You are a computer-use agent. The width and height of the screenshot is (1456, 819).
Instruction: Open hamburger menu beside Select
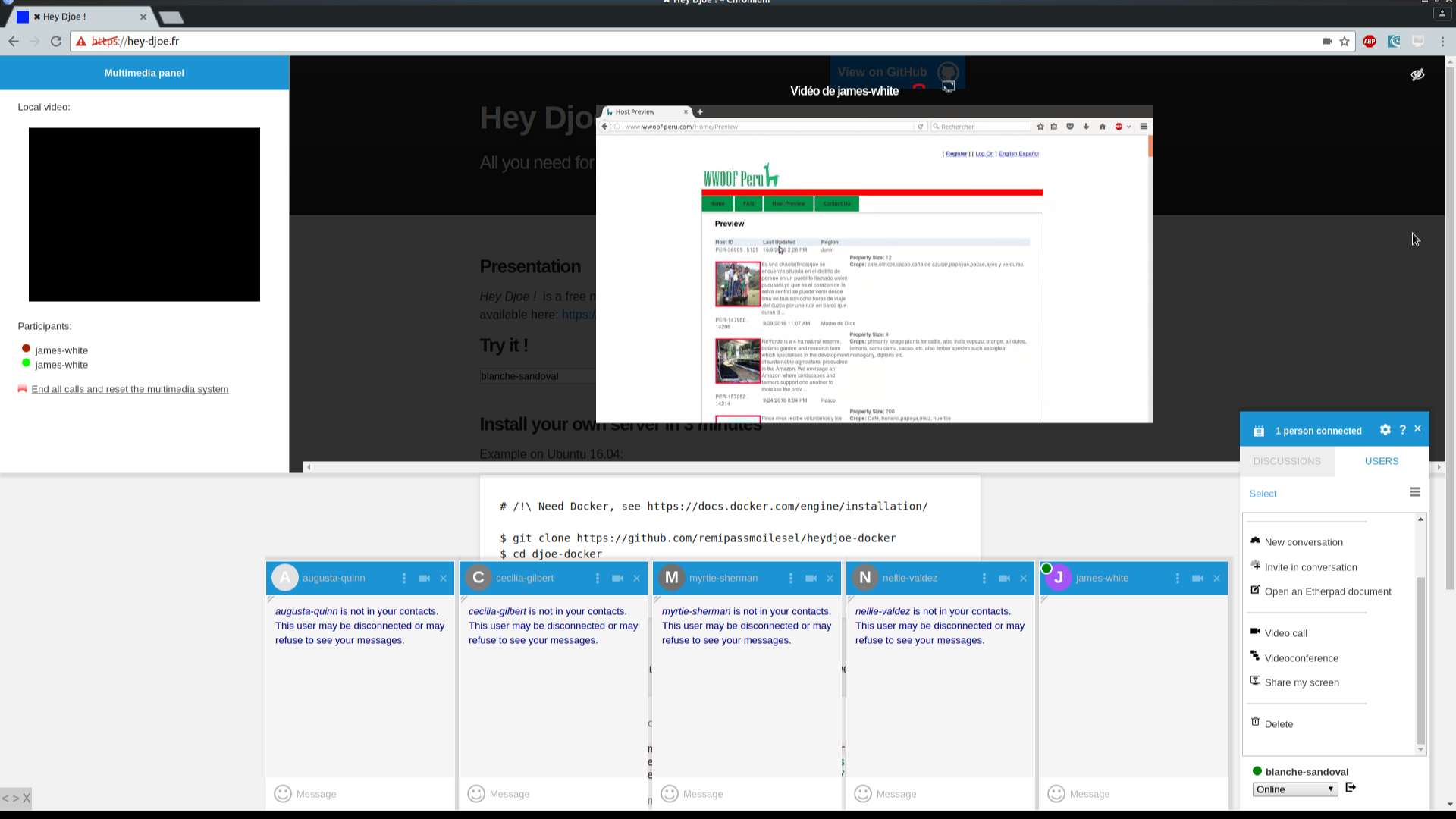pyautogui.click(x=1415, y=492)
